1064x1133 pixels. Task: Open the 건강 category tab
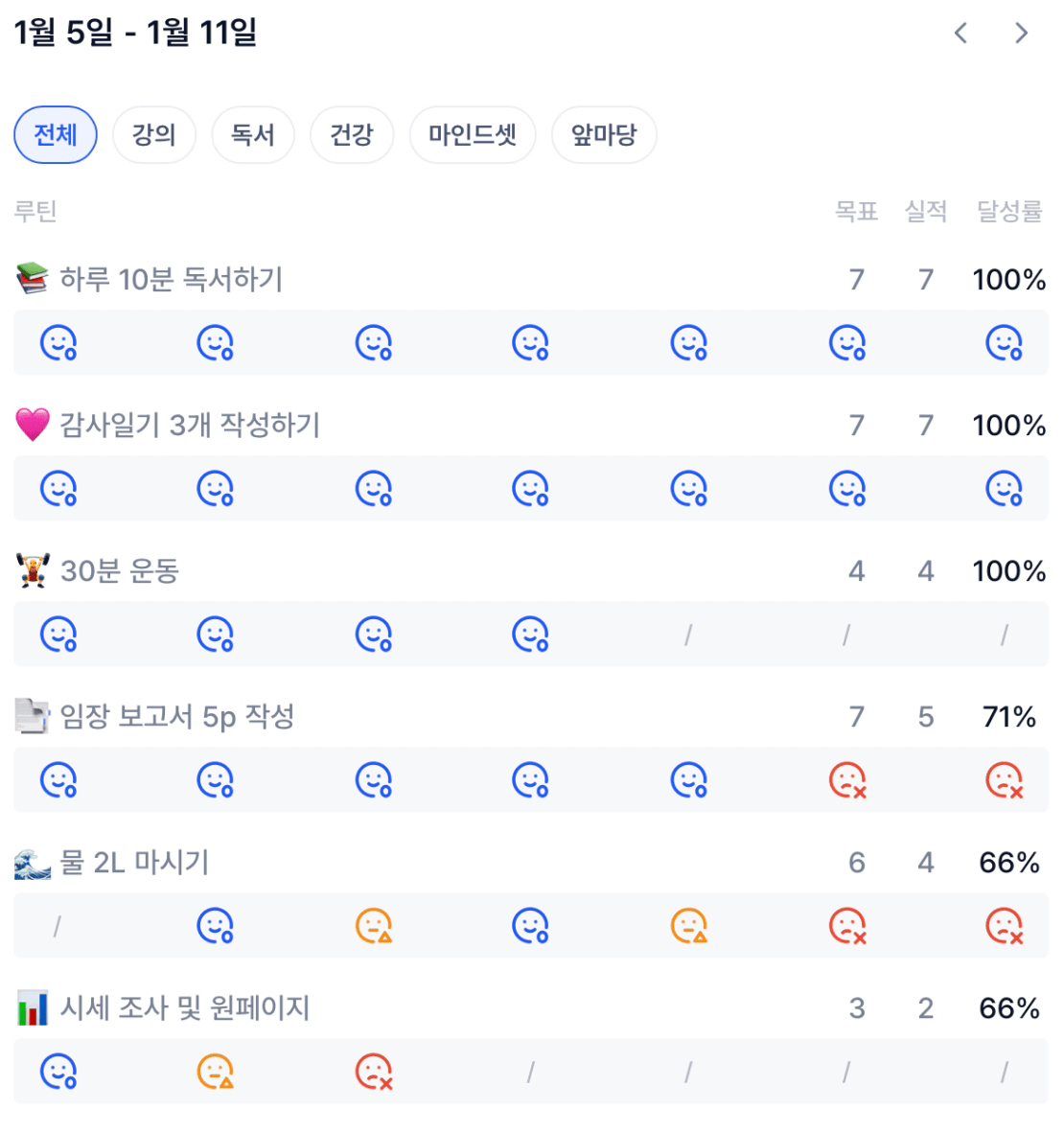(352, 135)
